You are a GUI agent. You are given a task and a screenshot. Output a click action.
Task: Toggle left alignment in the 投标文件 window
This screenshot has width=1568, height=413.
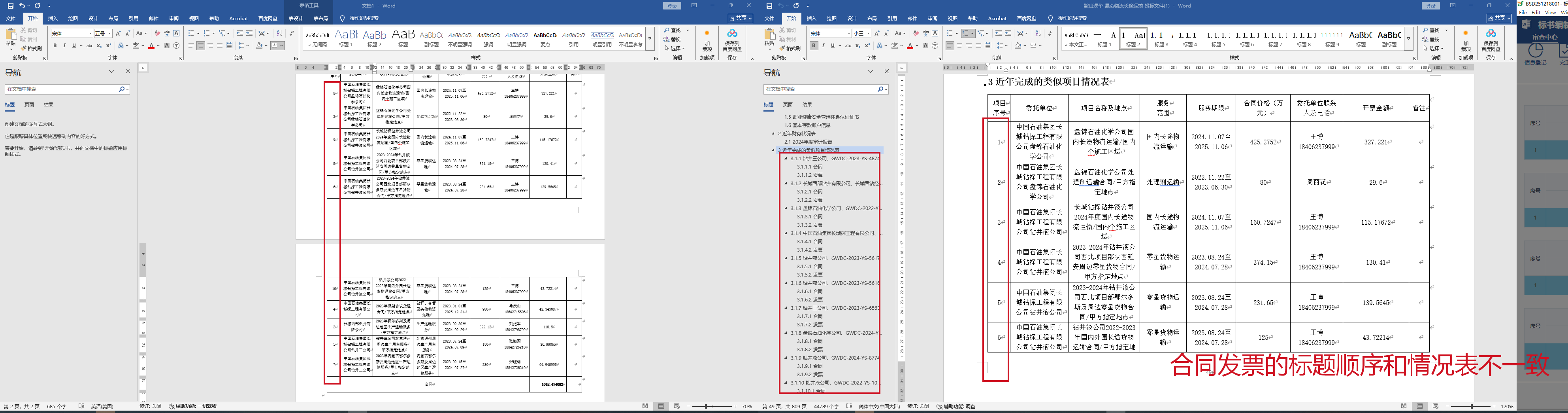pos(950,45)
